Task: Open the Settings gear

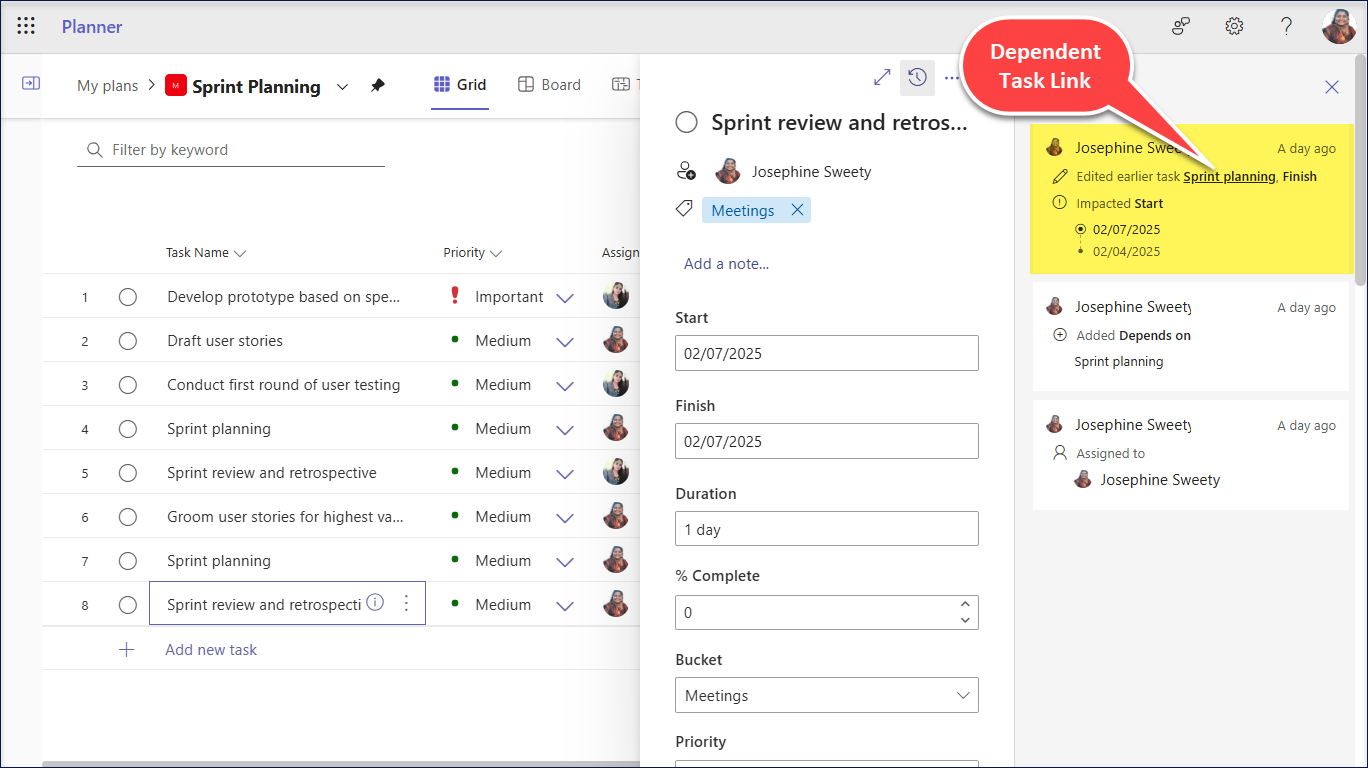Action: click(x=1234, y=26)
